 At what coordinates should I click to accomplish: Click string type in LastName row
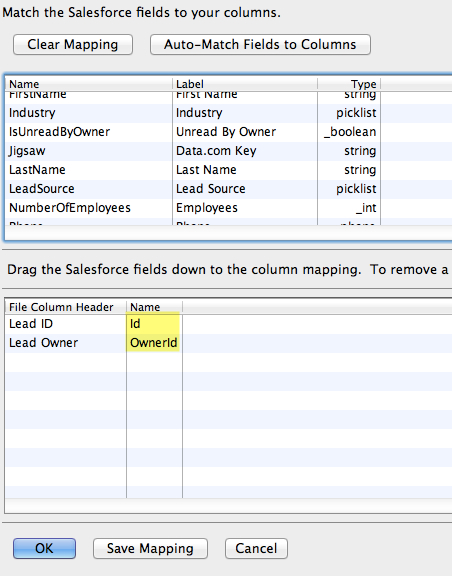coord(360,170)
